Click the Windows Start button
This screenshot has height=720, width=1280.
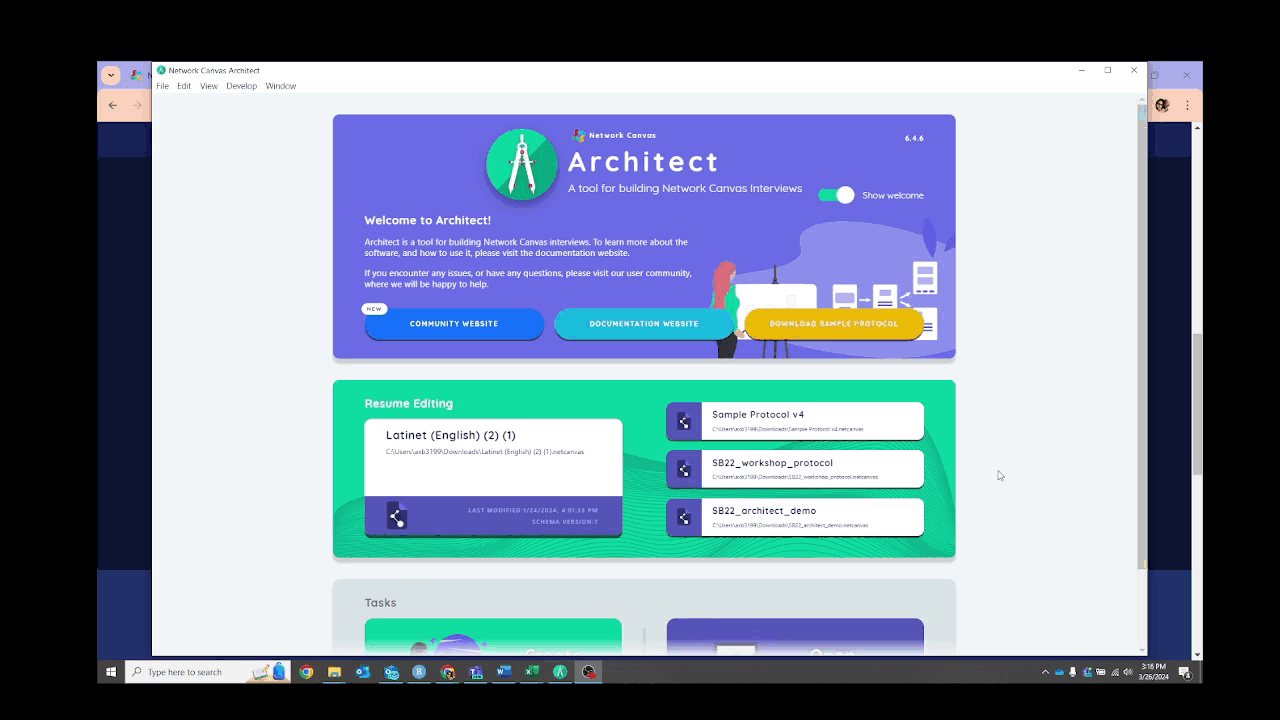tap(111, 672)
